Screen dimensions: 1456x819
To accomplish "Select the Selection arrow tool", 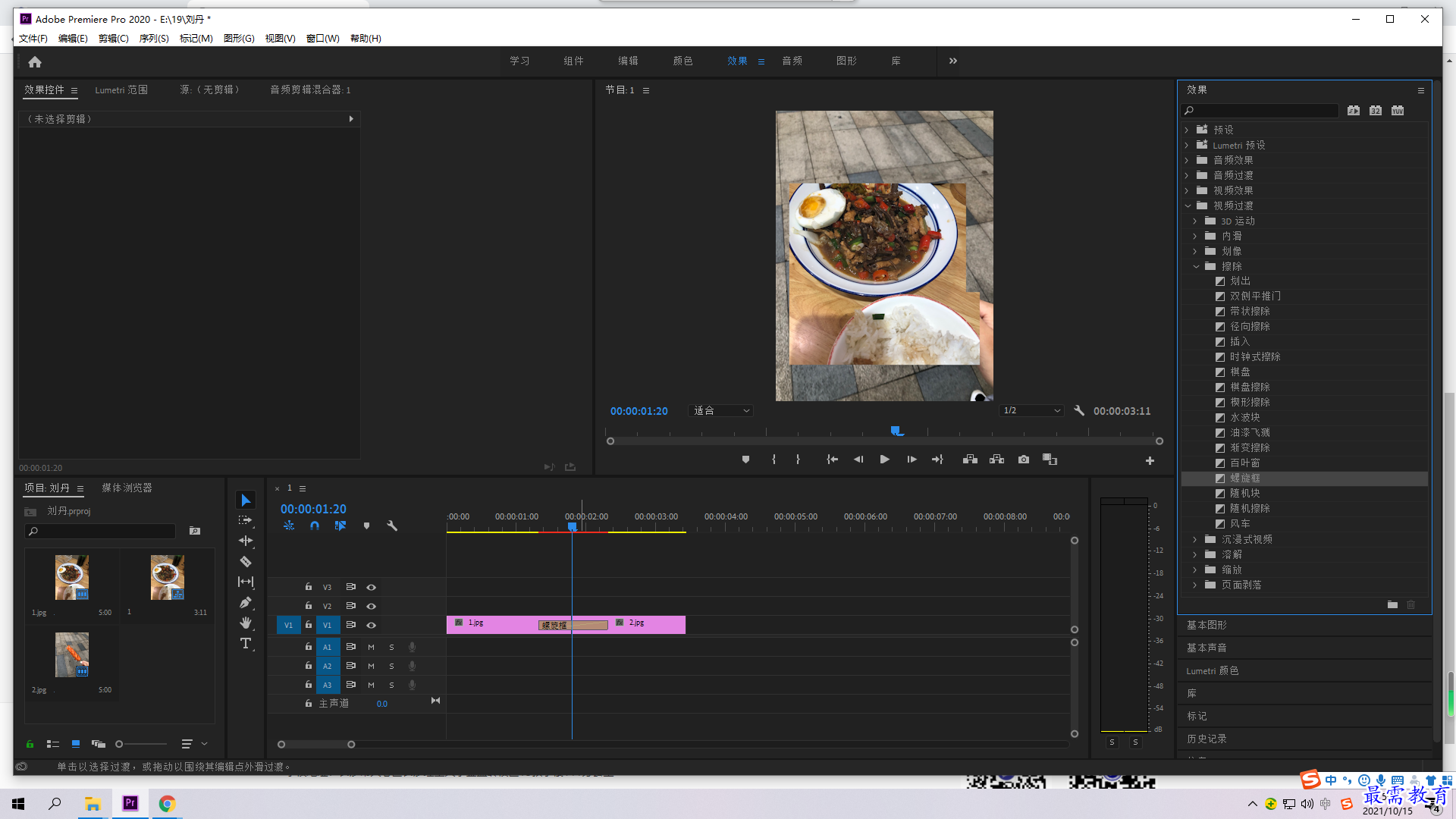I will click(x=246, y=500).
